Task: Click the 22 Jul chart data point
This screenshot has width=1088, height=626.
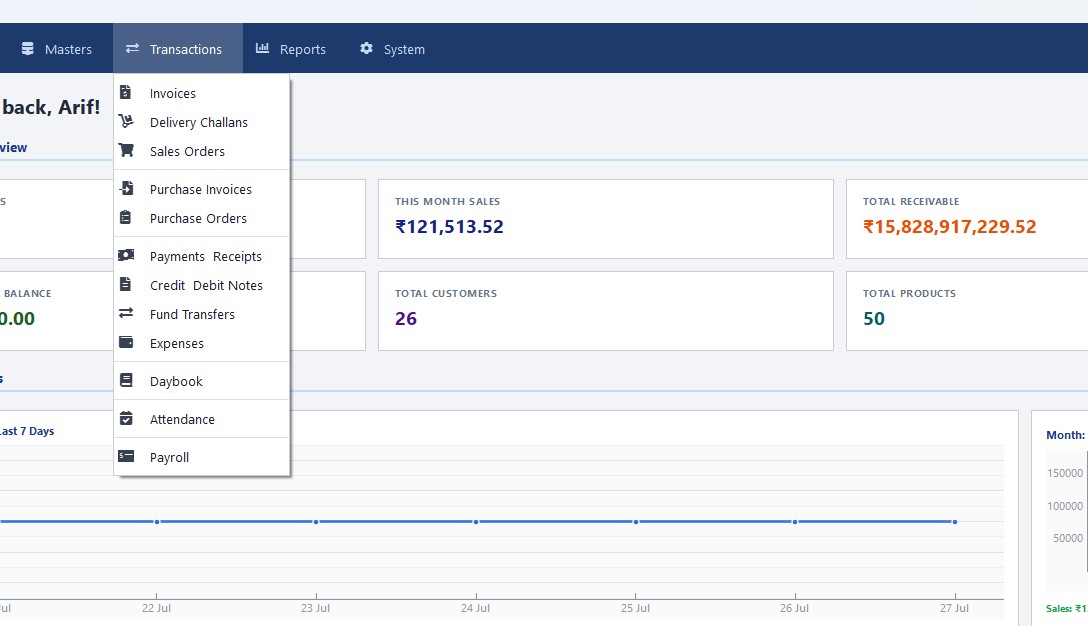Action: [x=157, y=521]
